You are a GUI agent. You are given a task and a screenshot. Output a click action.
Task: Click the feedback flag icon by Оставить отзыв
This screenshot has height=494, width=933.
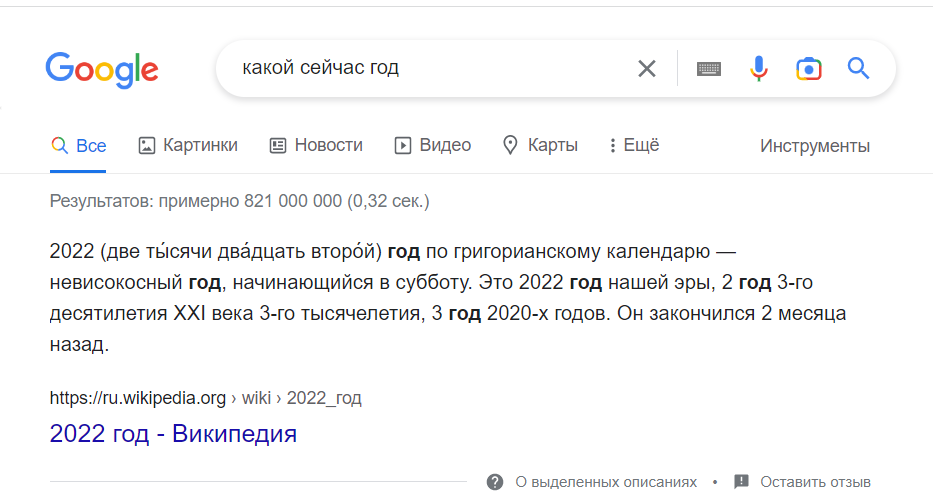click(x=741, y=482)
